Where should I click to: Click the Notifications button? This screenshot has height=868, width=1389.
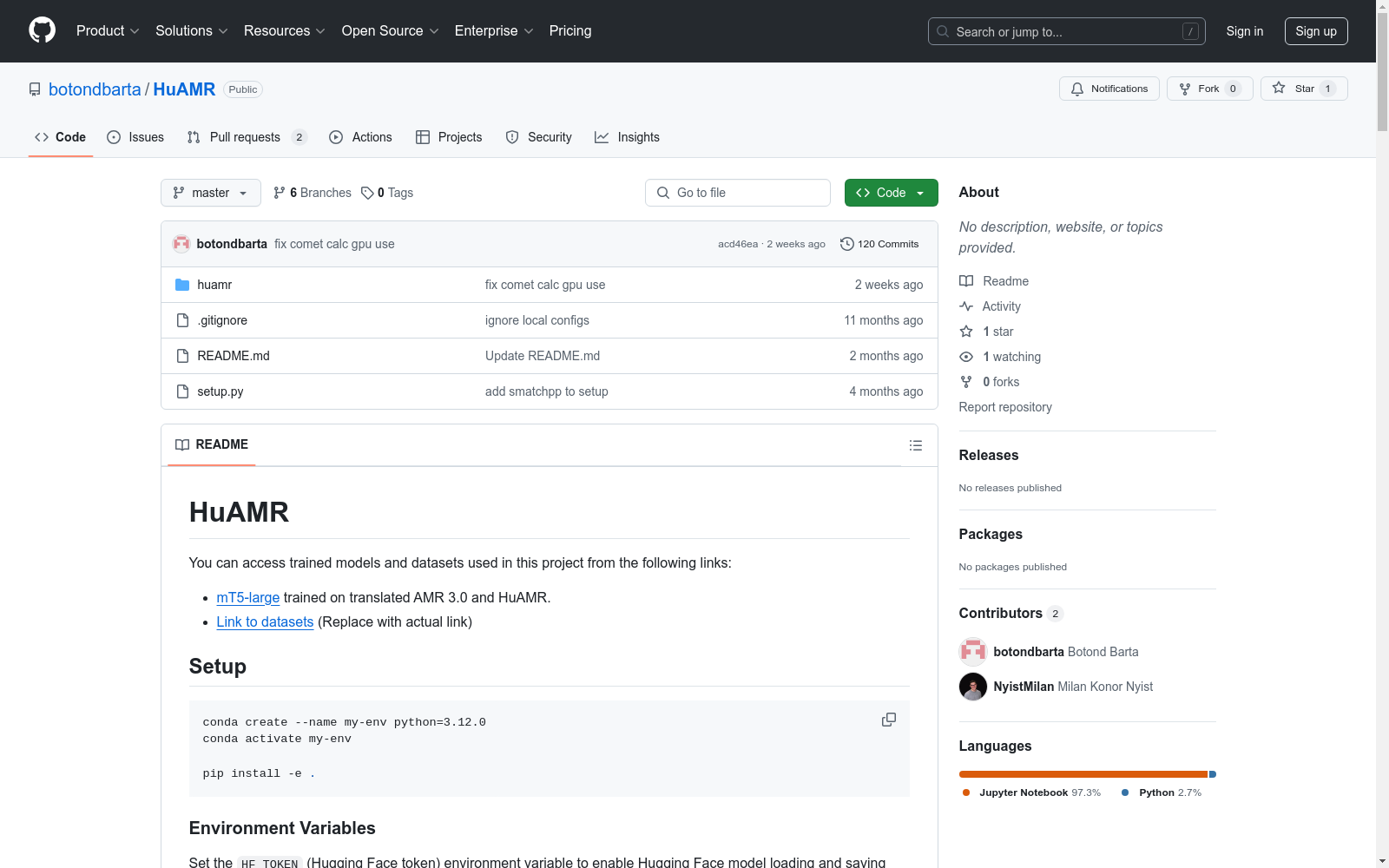(x=1109, y=89)
